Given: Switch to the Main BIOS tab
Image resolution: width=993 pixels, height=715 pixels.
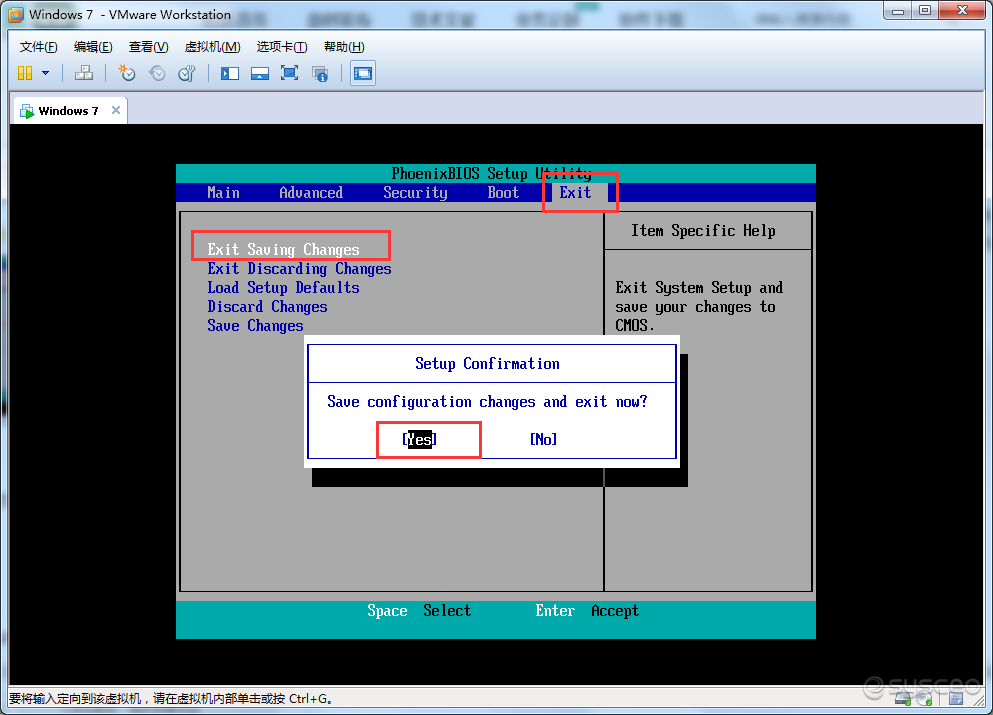Looking at the screenshot, I should (x=223, y=193).
